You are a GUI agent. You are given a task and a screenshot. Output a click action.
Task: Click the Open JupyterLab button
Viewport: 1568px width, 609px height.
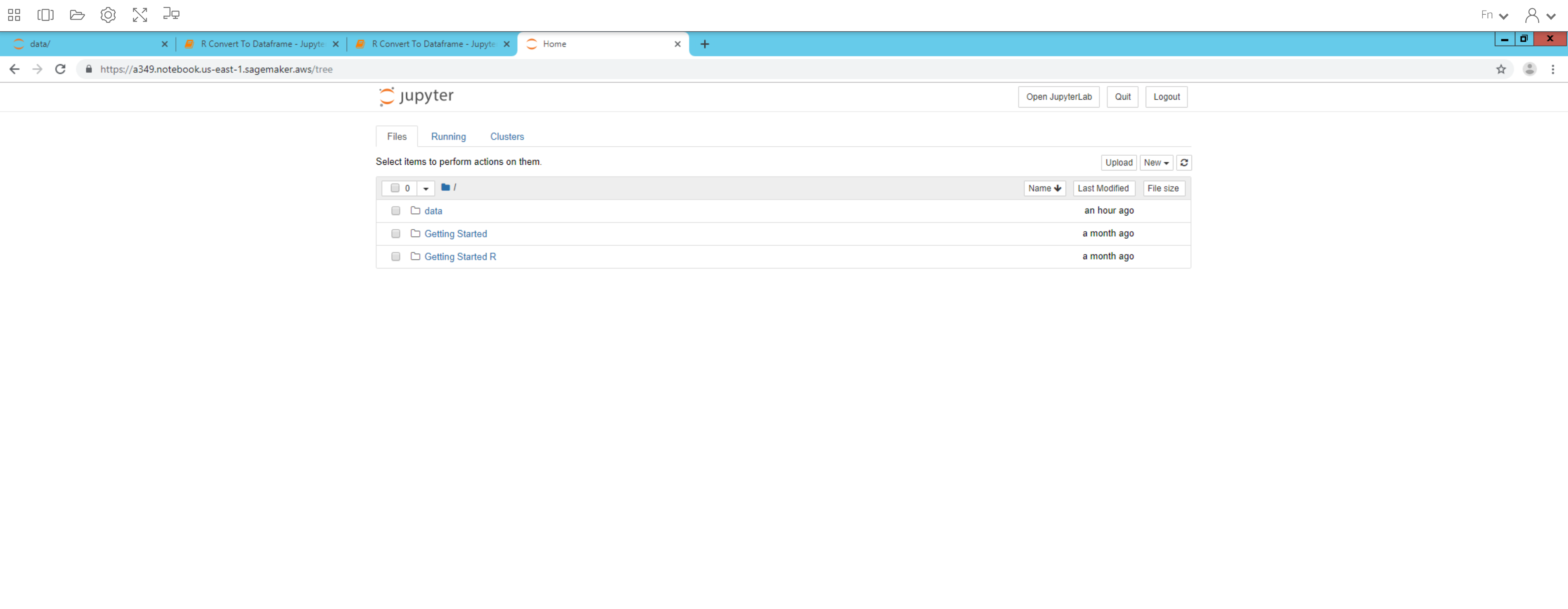(1058, 97)
